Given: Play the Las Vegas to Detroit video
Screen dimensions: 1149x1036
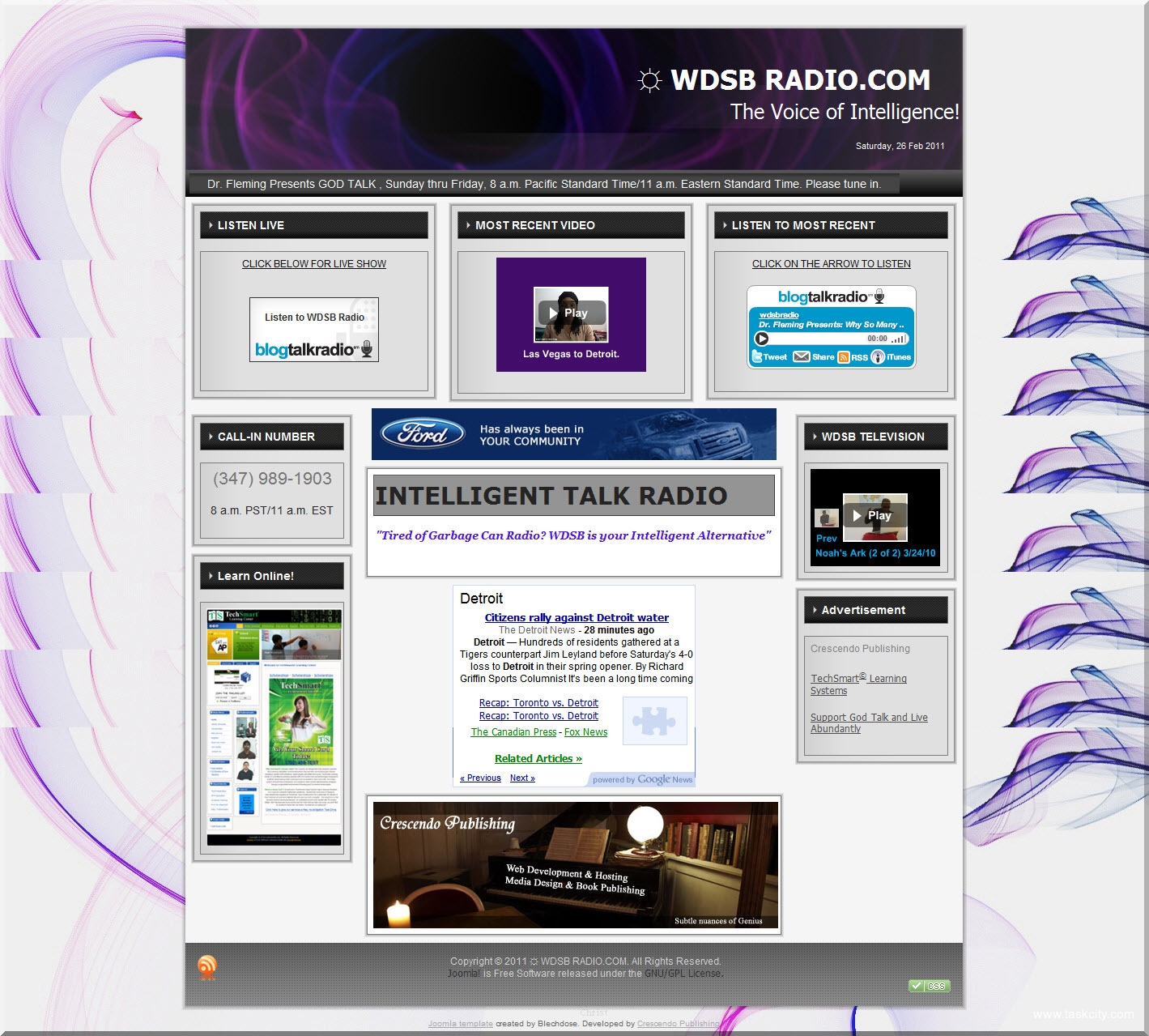Looking at the screenshot, I should click(572, 313).
